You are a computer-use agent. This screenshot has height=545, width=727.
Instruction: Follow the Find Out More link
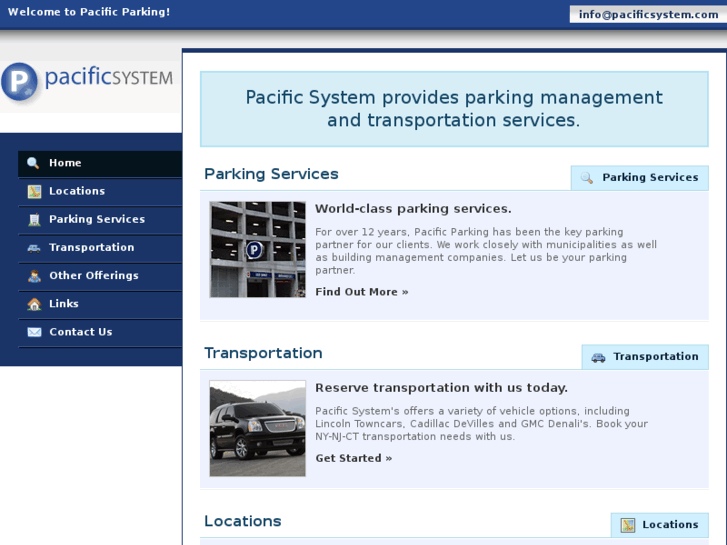[362, 292]
